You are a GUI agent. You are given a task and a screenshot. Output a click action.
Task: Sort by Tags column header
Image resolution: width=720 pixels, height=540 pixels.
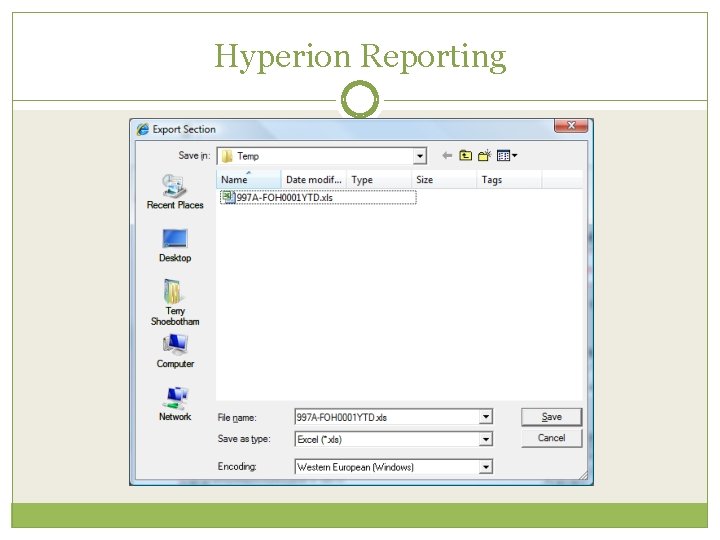point(509,180)
